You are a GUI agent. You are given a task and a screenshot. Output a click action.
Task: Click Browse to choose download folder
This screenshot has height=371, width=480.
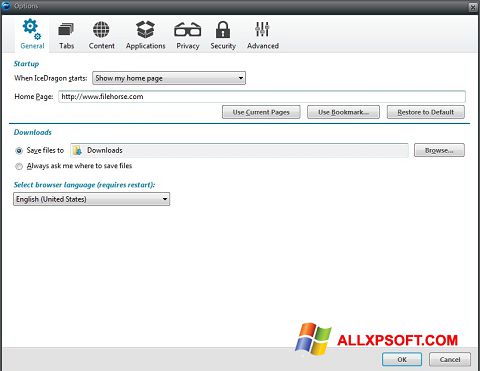click(439, 150)
